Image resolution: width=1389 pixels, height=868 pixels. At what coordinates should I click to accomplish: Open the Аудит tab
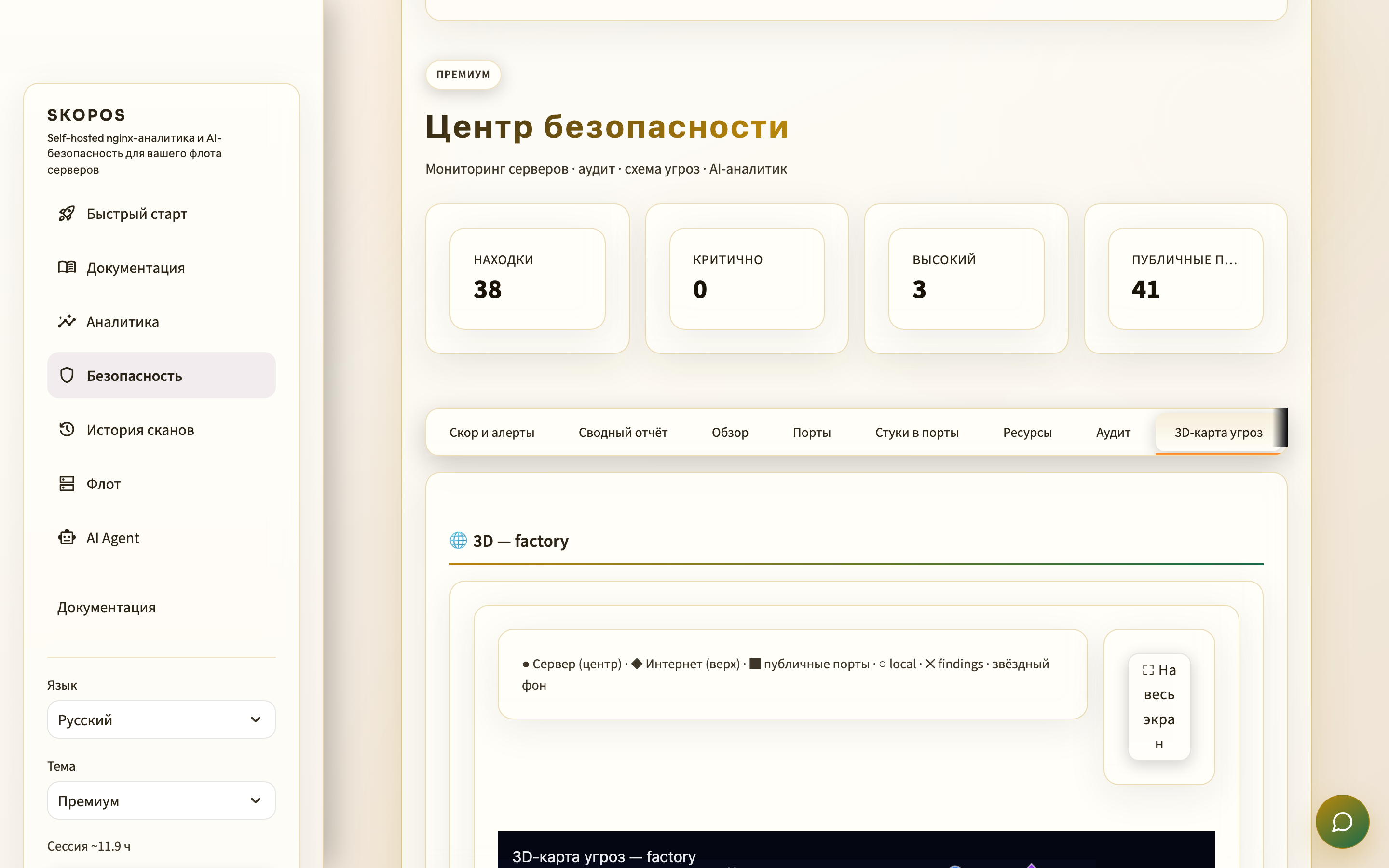tap(1113, 432)
